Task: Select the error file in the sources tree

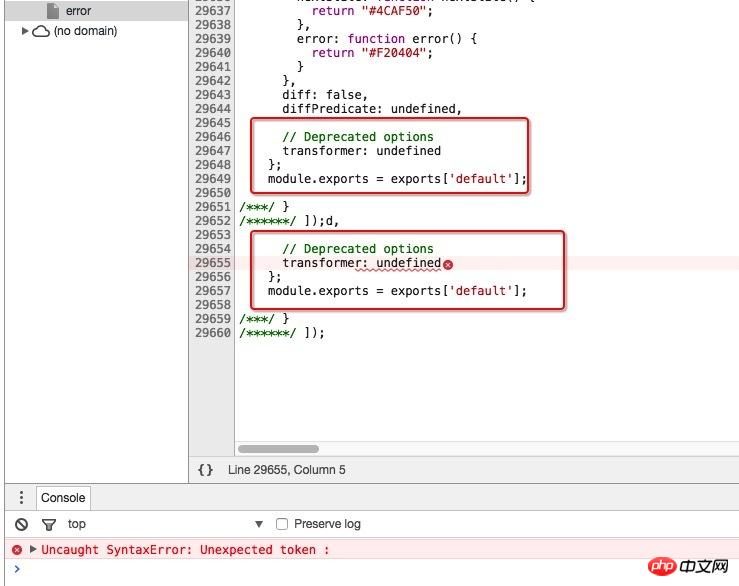Action: click(x=96, y=11)
